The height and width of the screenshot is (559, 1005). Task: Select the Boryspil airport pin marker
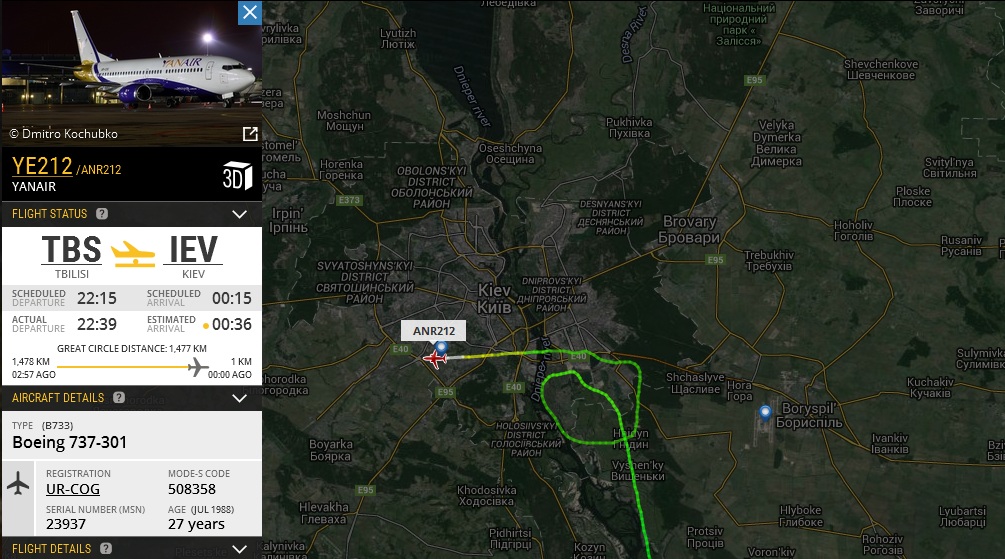(x=765, y=412)
